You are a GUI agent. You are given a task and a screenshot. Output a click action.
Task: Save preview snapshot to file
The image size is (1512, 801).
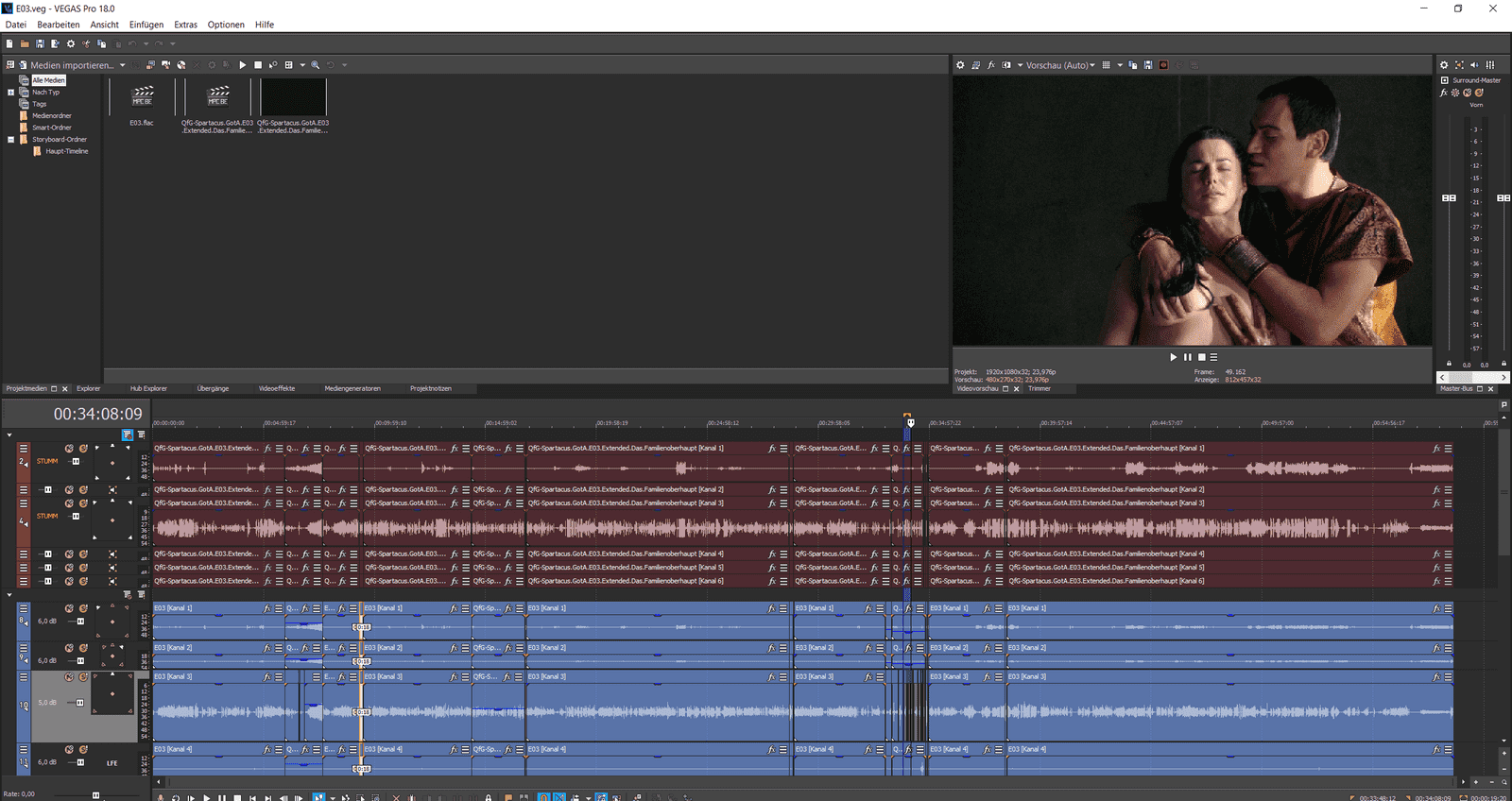(1148, 65)
